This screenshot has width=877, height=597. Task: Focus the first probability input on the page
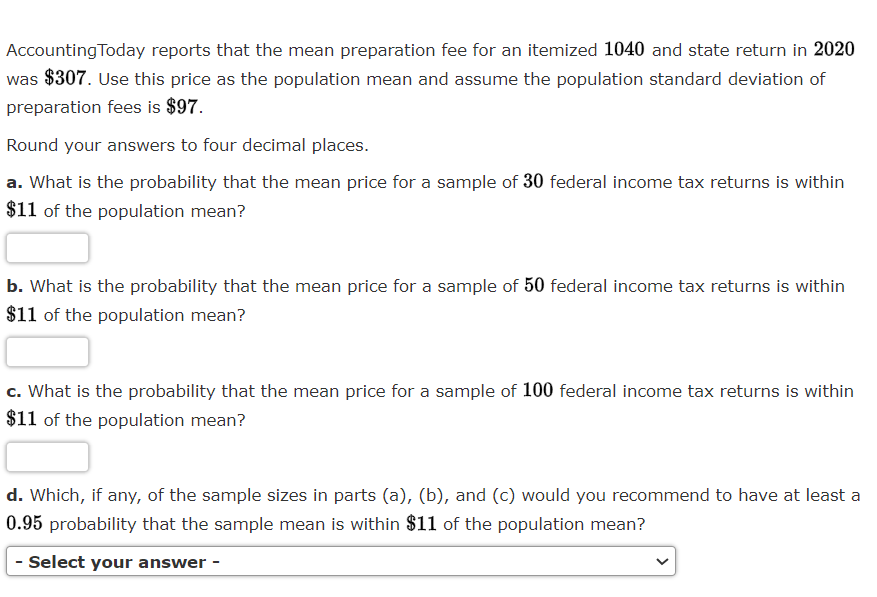click(47, 247)
